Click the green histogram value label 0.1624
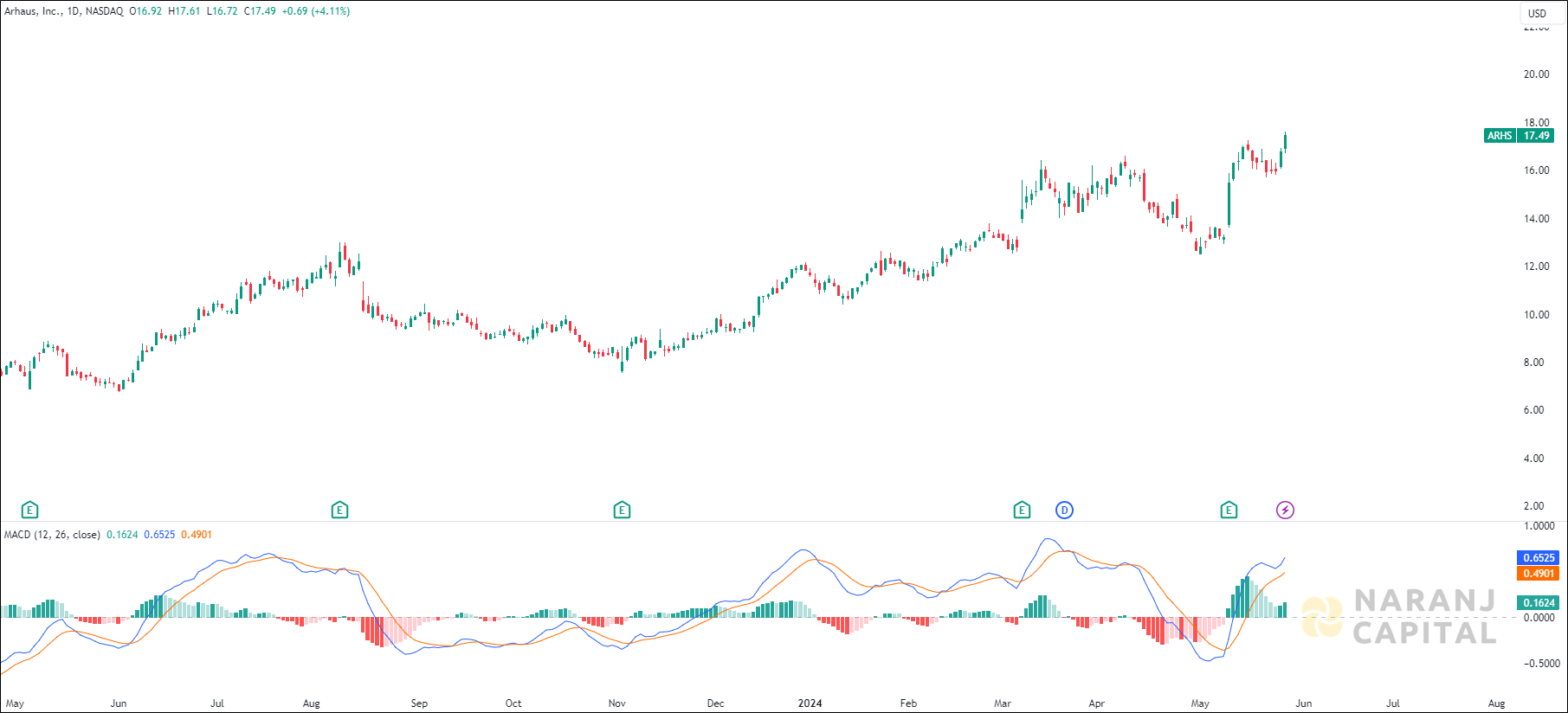 click(1539, 603)
